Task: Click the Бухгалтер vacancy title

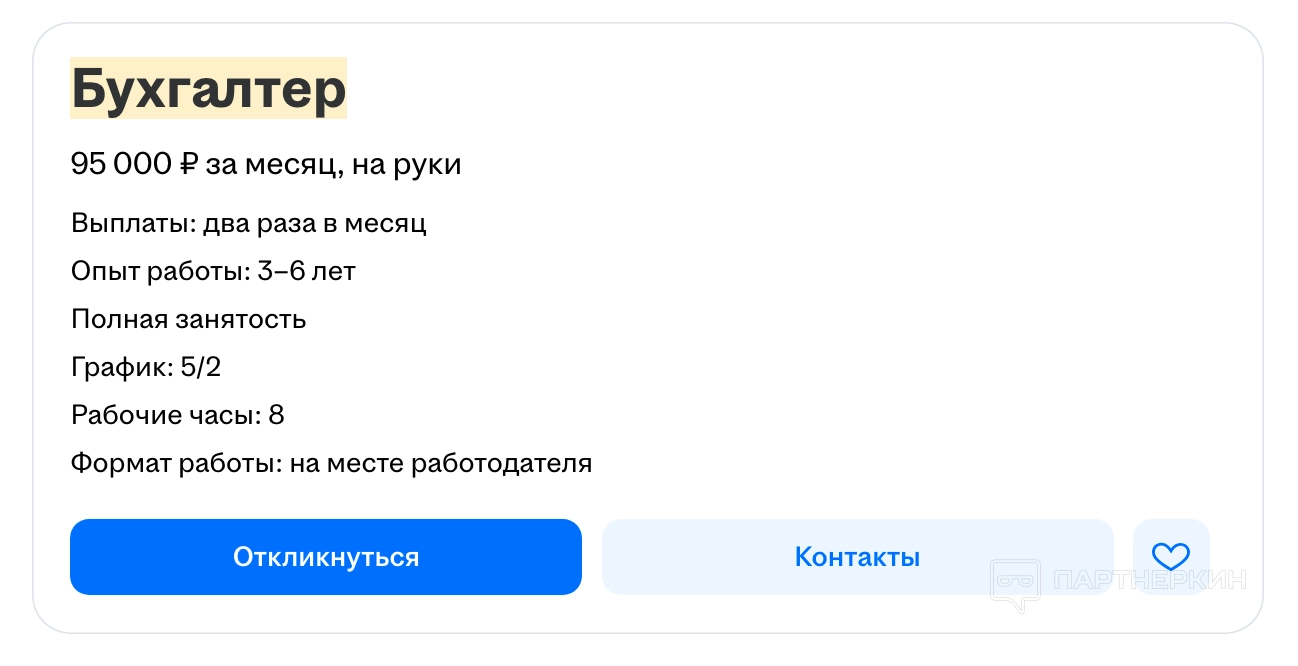Action: pyautogui.click(x=208, y=89)
